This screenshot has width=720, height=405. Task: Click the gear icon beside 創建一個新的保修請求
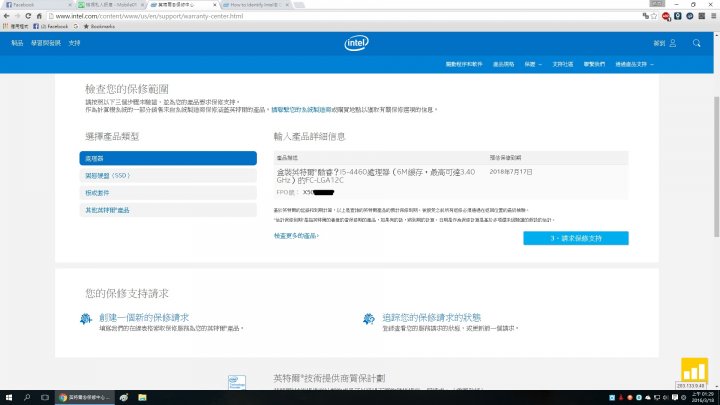pos(86,319)
